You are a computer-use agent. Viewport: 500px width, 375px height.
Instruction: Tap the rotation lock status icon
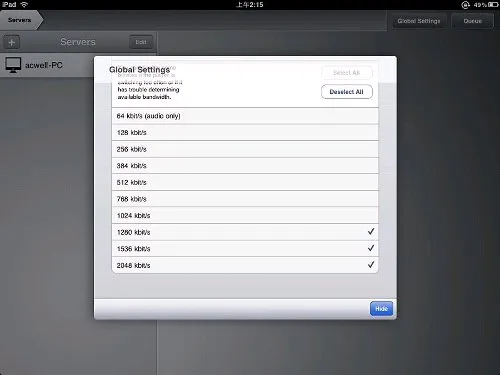pos(465,5)
